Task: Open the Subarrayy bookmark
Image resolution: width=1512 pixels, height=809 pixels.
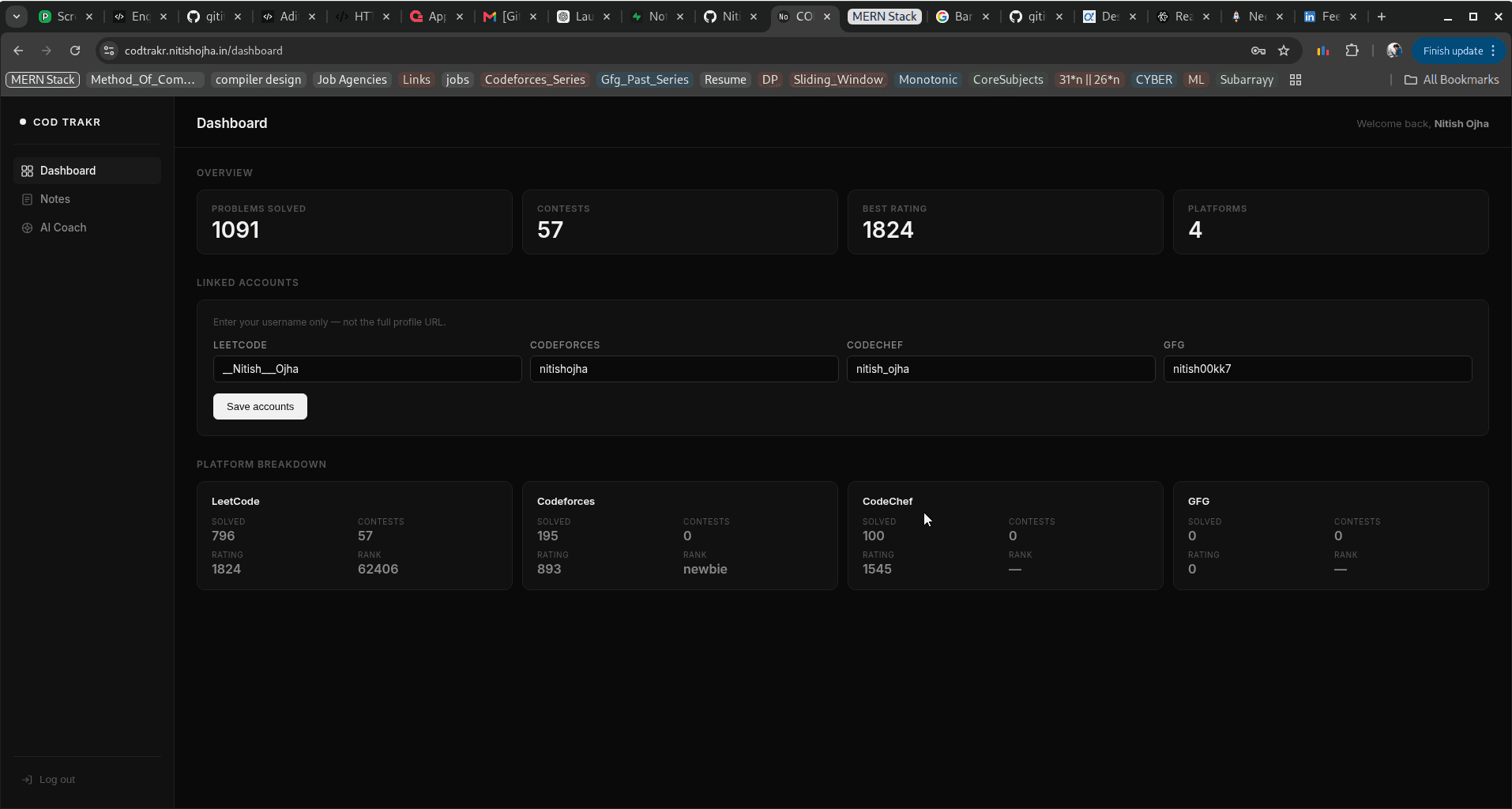Action: point(1247,80)
